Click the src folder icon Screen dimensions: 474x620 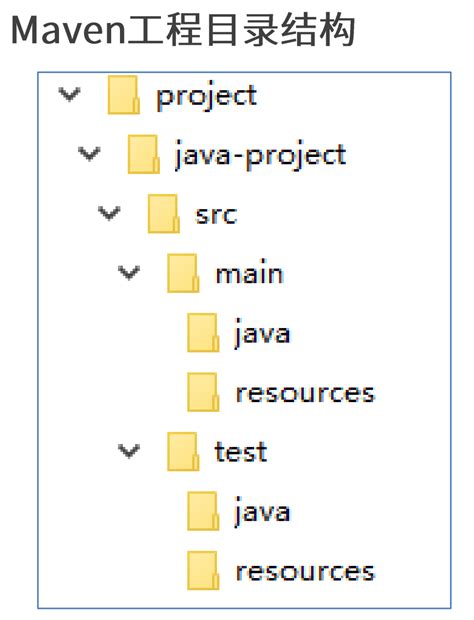coord(164,214)
